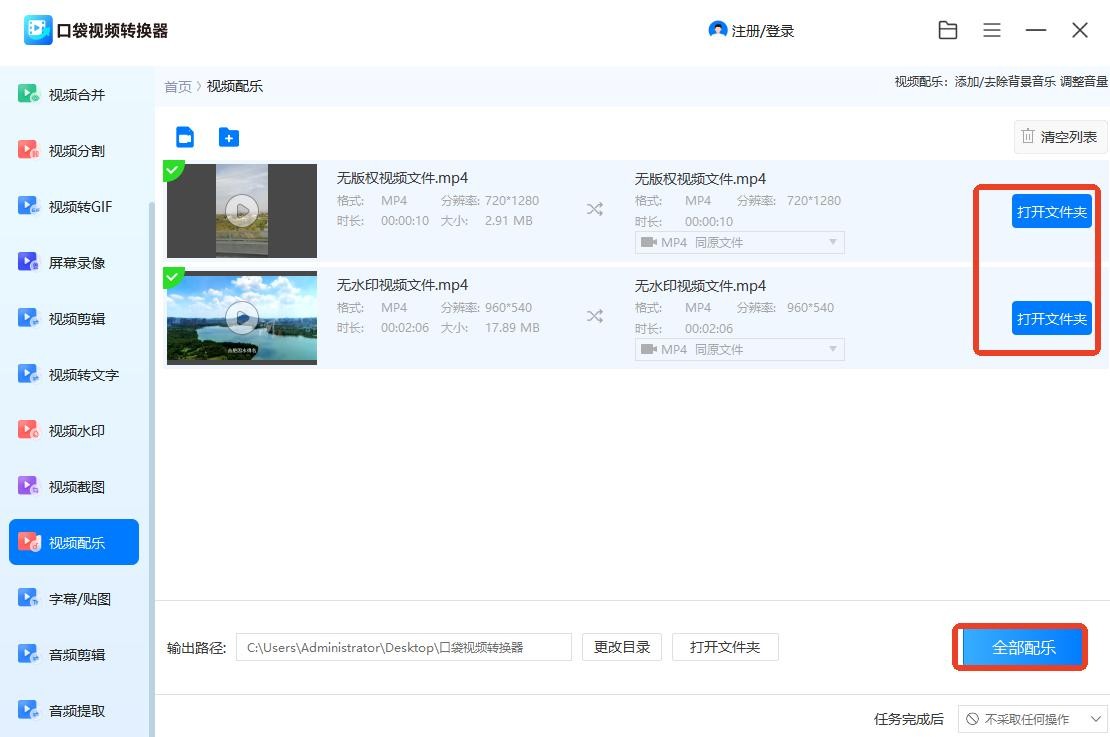Open the 任务完成后 action dropdown
The height and width of the screenshot is (737, 1110).
pyautogui.click(x=1032, y=719)
